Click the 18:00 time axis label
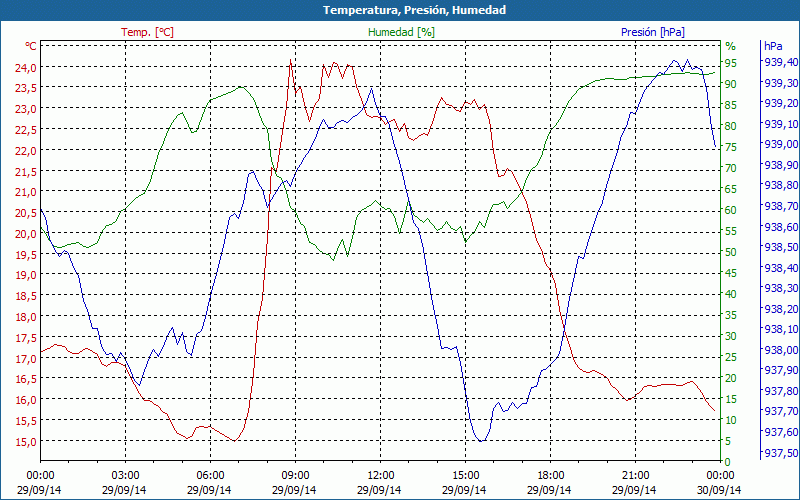800x500 pixels. coord(550,475)
